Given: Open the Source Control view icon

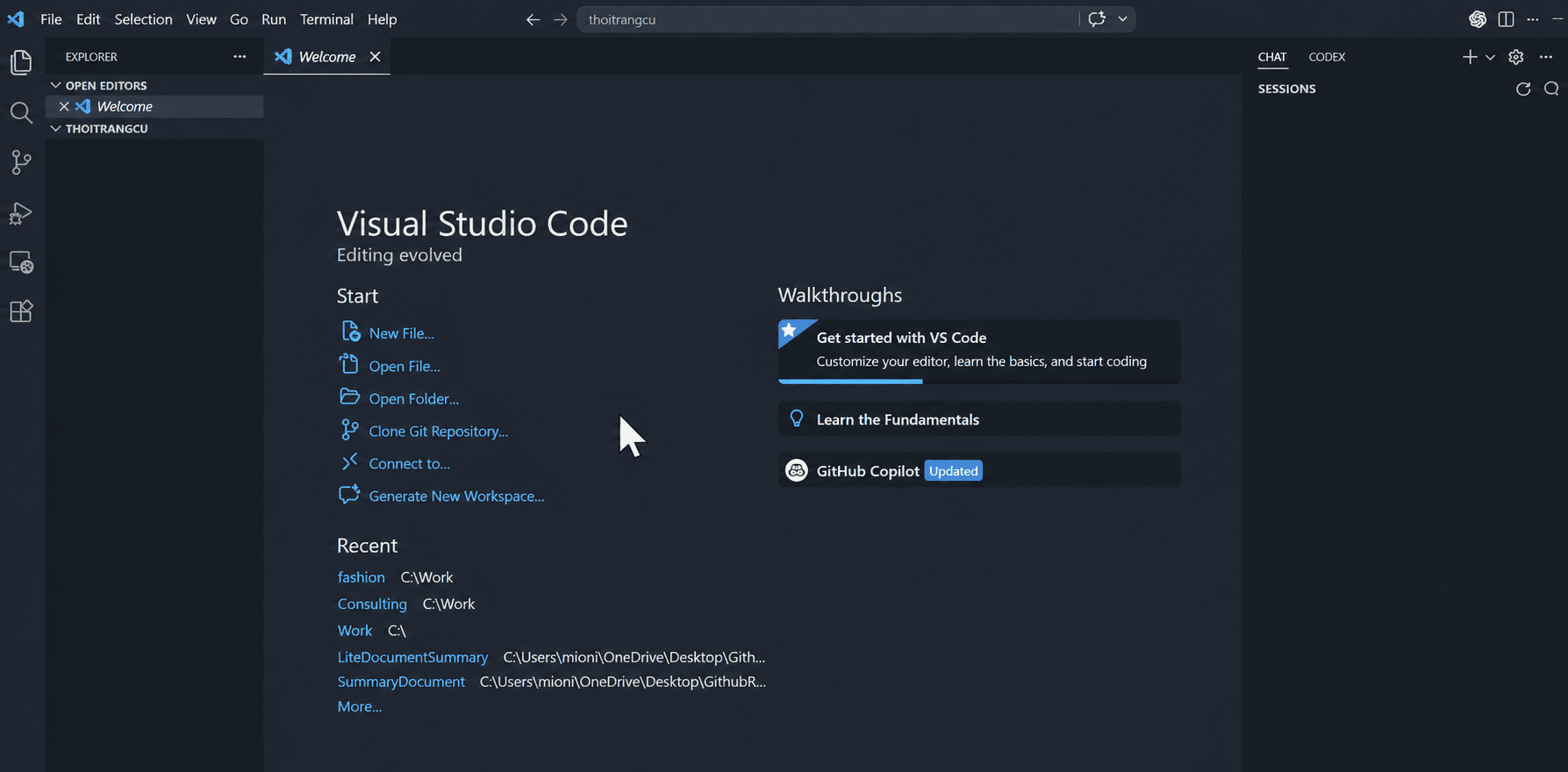Looking at the screenshot, I should pyautogui.click(x=21, y=162).
